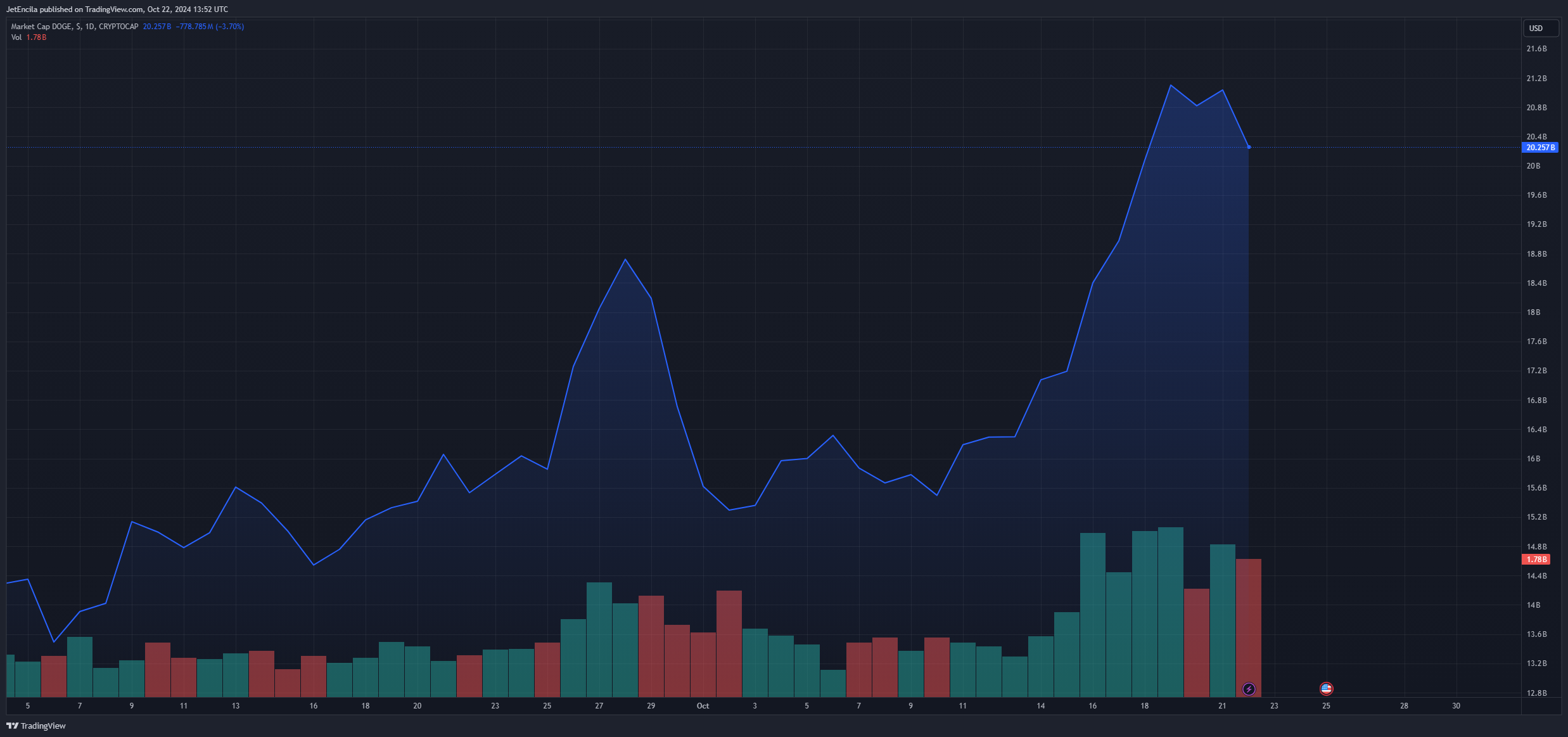
Task: Click the TradingView logo at bottom left
Action: (x=36, y=726)
